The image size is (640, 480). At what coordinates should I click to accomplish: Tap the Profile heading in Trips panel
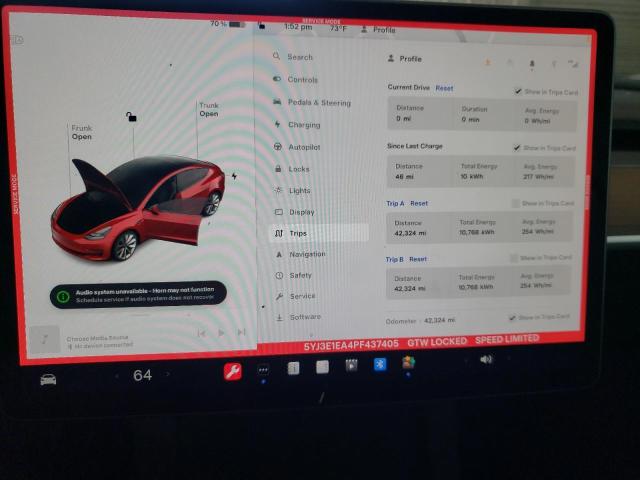click(404, 59)
